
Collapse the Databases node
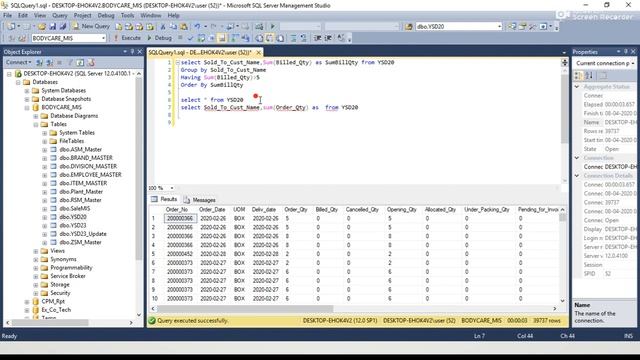(18, 82)
